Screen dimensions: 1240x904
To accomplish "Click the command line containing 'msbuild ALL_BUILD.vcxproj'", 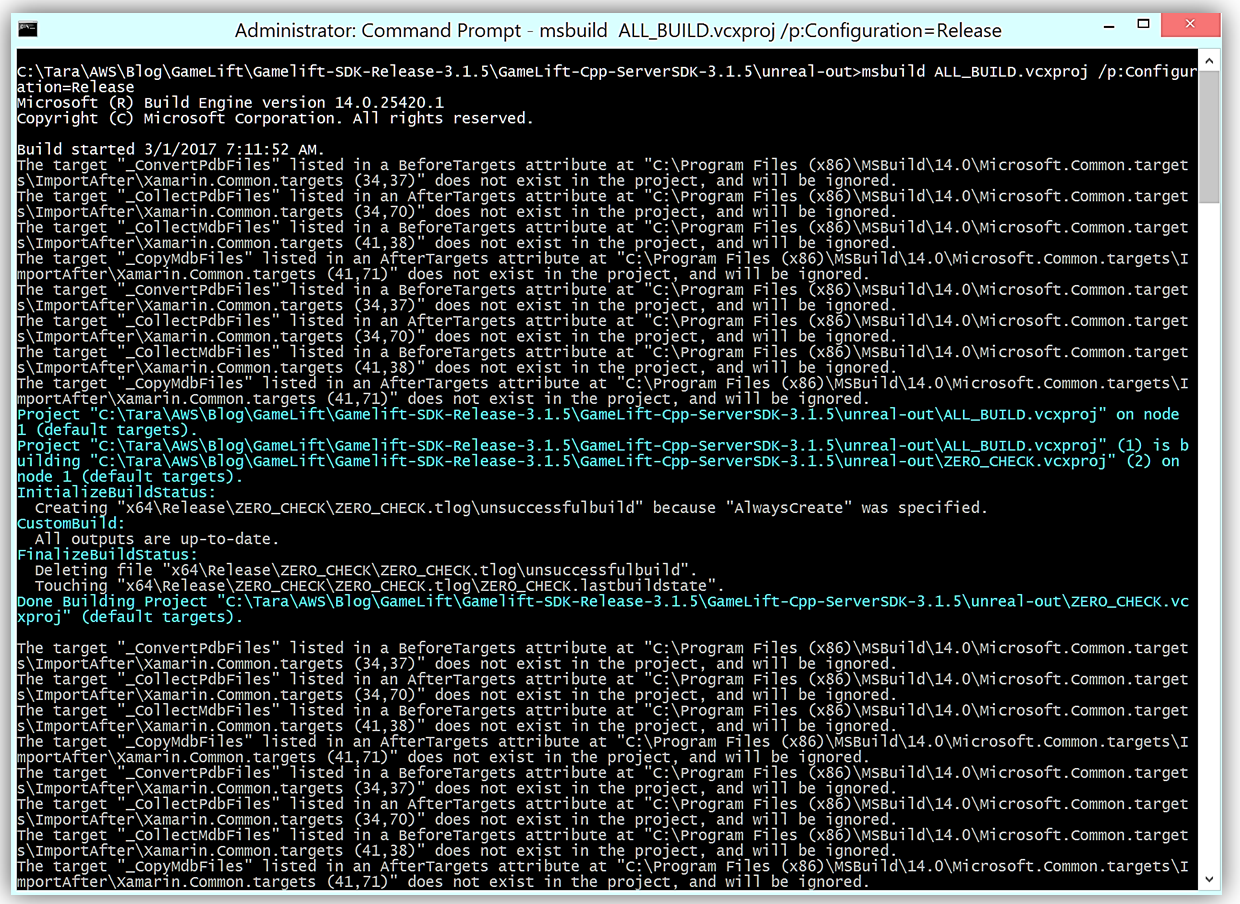I will 607,71.
